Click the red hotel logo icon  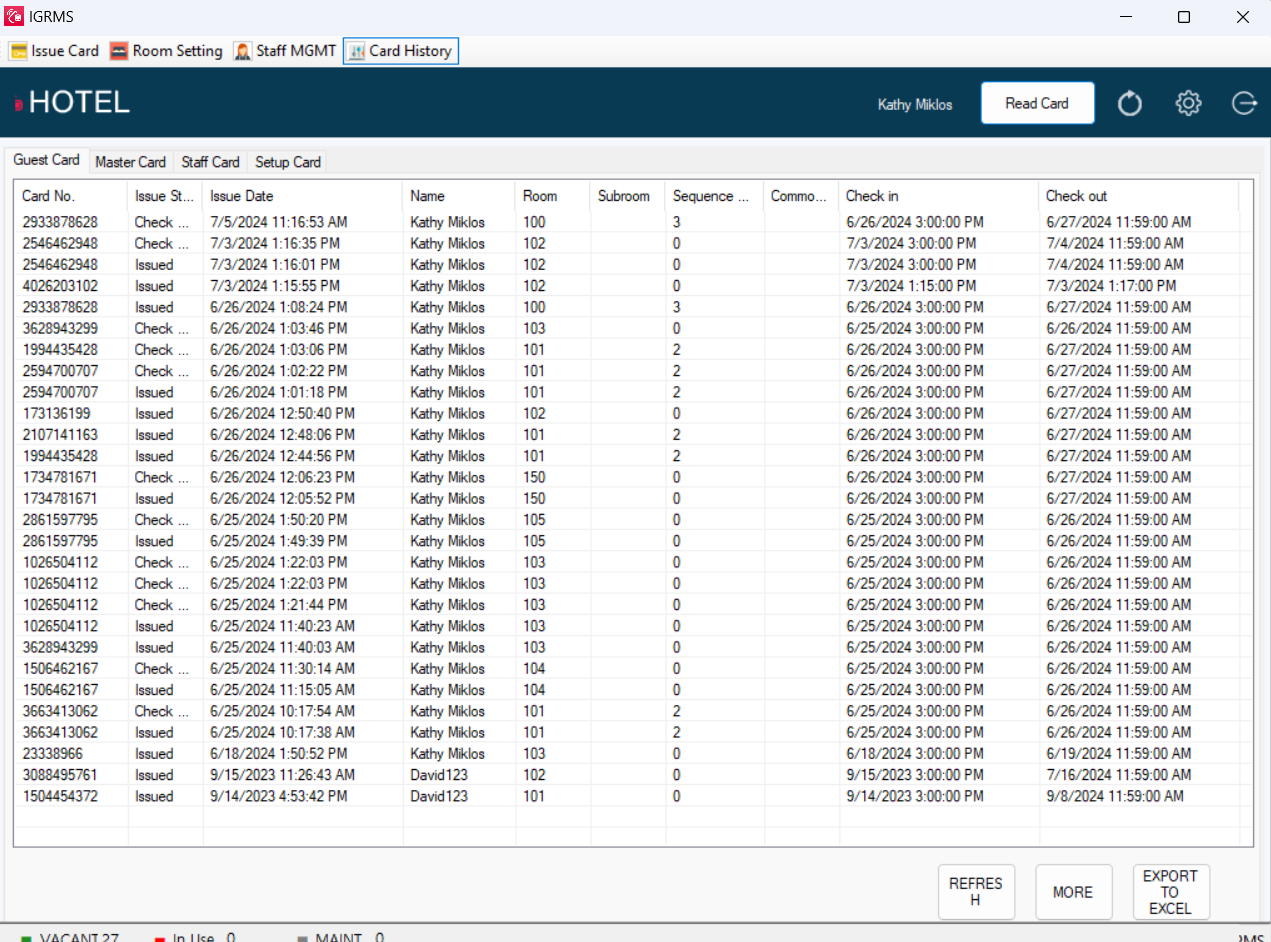pos(18,104)
